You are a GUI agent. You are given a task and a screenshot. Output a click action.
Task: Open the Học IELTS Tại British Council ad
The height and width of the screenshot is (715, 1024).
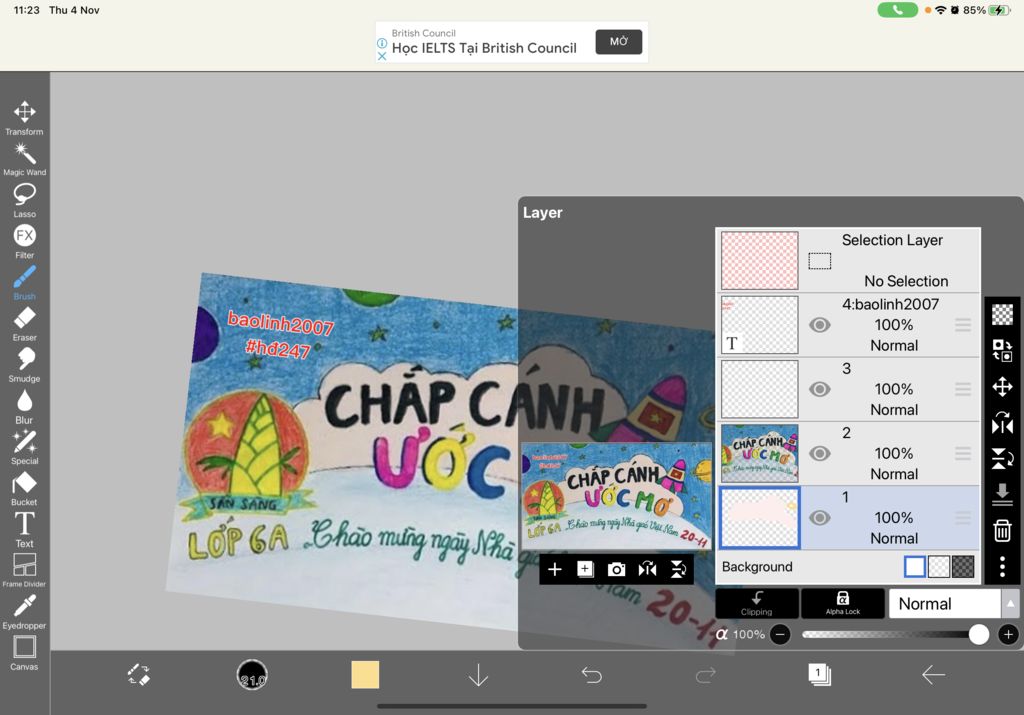coord(484,48)
